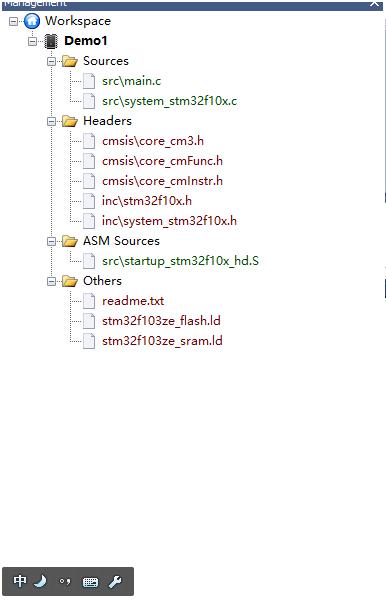386x608 pixels.
Task: Click file icon beside src\system_stm32f10x.c
Action: [x=89, y=101]
